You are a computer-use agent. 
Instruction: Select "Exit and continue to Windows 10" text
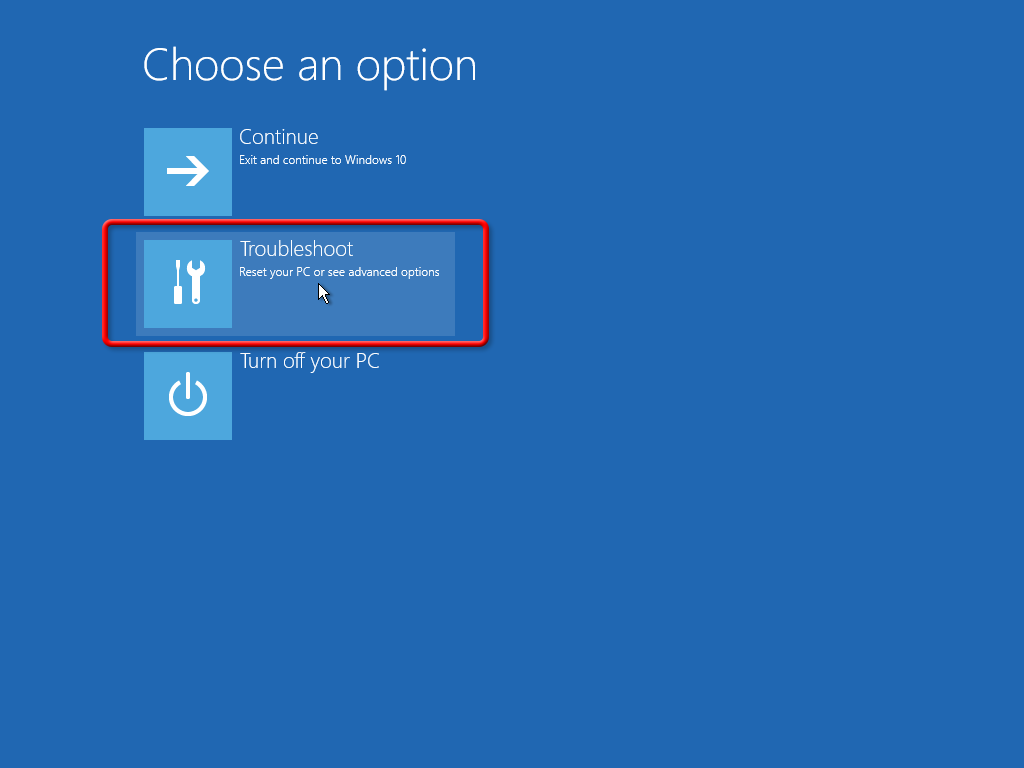pos(323,160)
